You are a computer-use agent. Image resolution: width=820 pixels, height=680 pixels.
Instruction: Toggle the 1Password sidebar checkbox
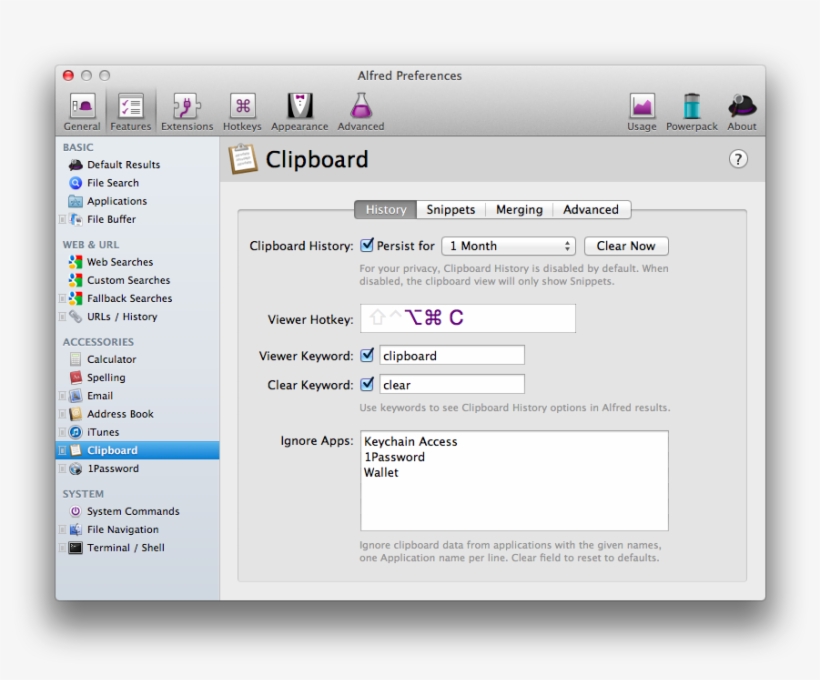tap(62, 469)
